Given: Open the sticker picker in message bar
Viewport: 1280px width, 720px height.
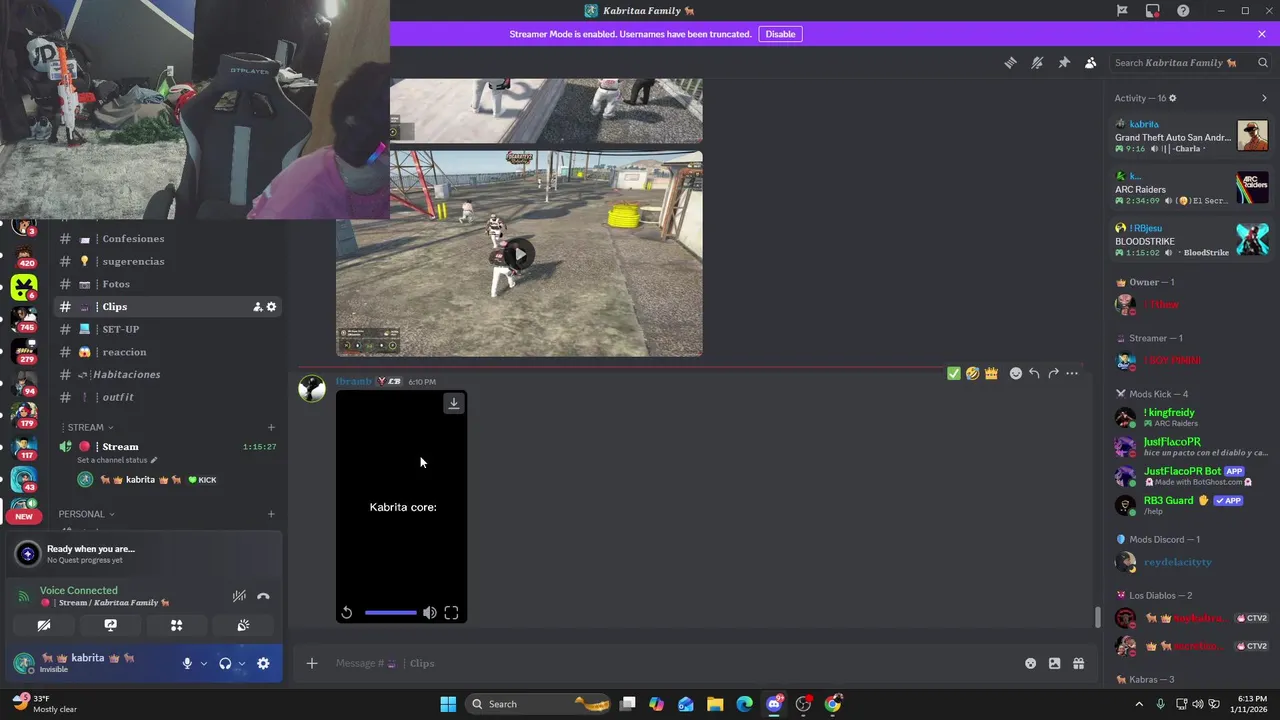Looking at the screenshot, I should (1030, 663).
